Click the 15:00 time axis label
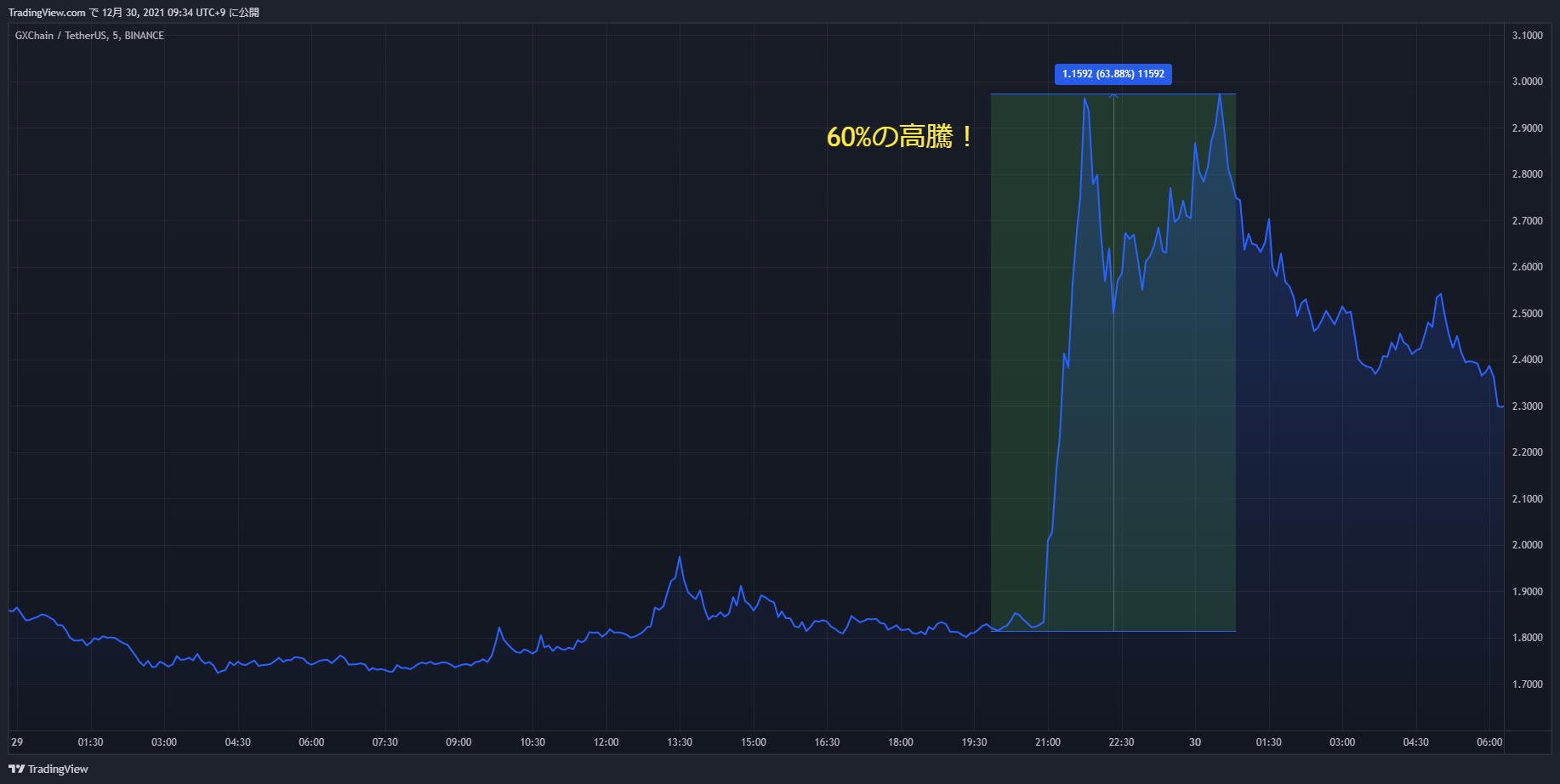Image resolution: width=1560 pixels, height=784 pixels. point(753,742)
